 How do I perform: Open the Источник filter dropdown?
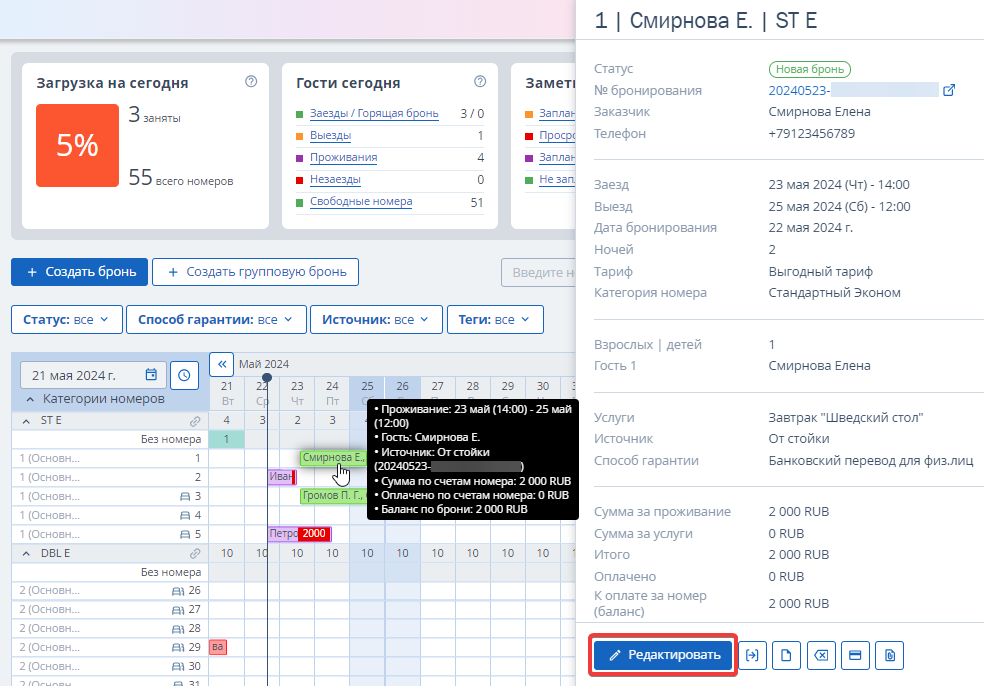[377, 319]
